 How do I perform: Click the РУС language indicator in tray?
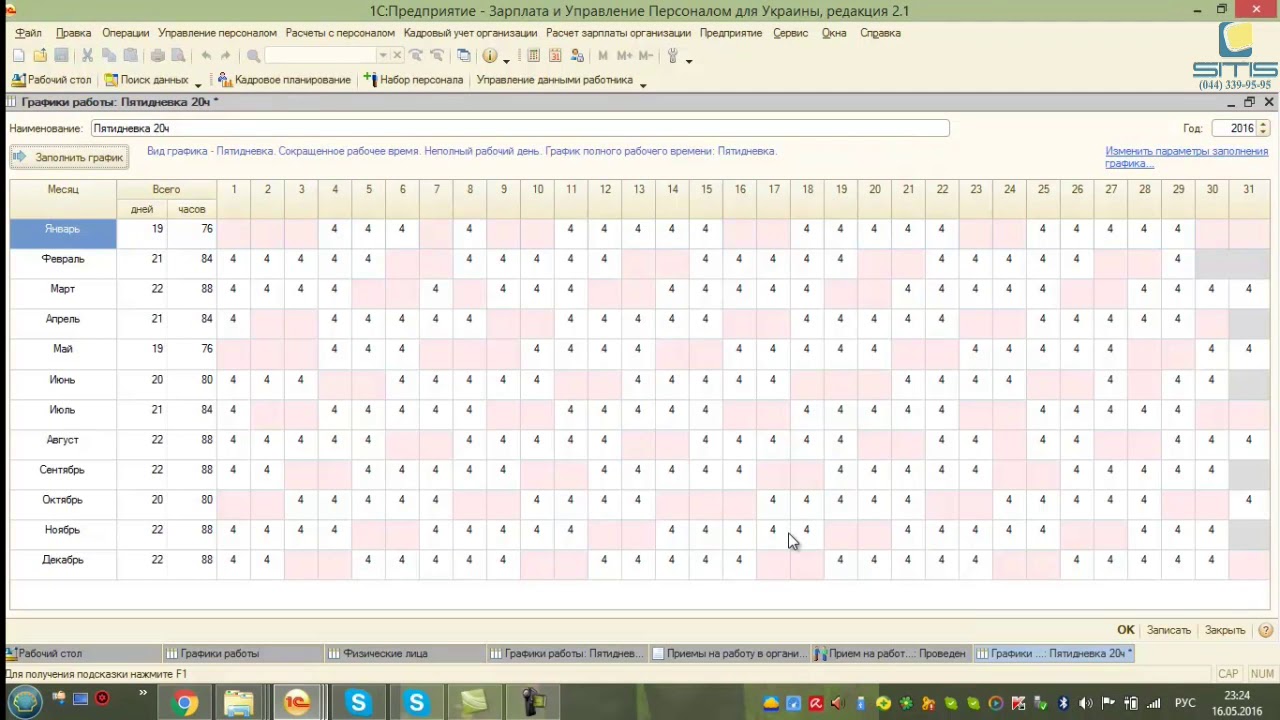pyautogui.click(x=1185, y=703)
